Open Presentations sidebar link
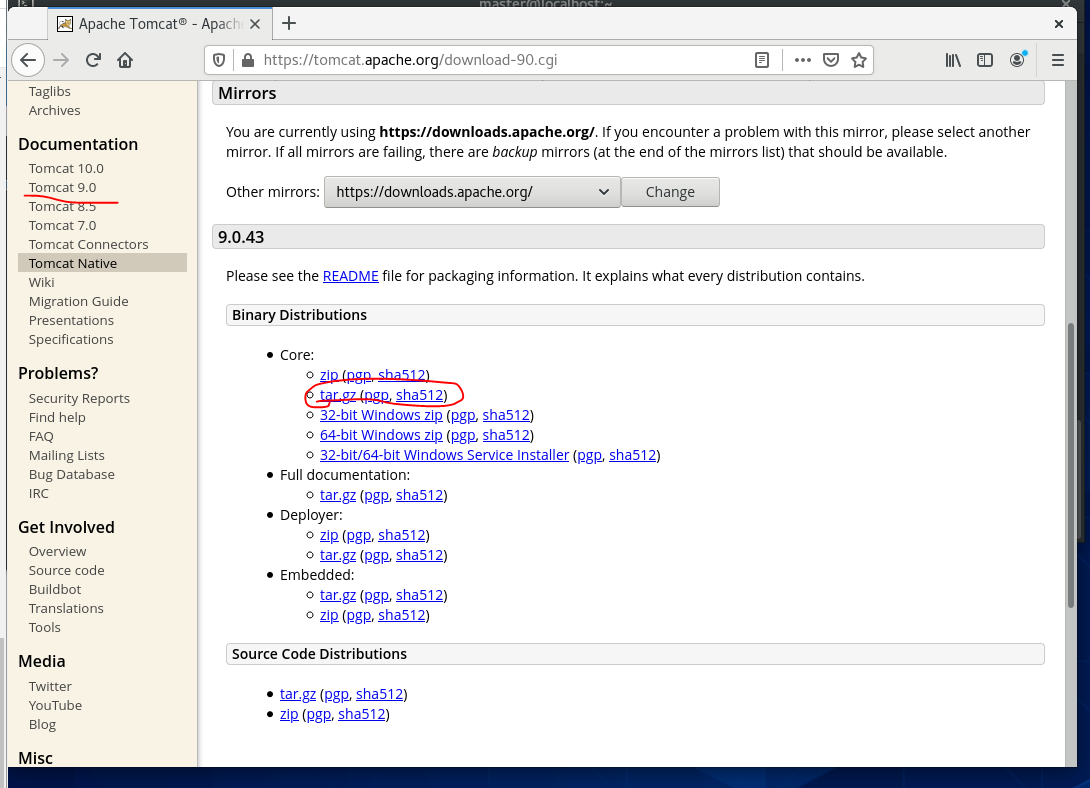1090x788 pixels. coord(71,320)
